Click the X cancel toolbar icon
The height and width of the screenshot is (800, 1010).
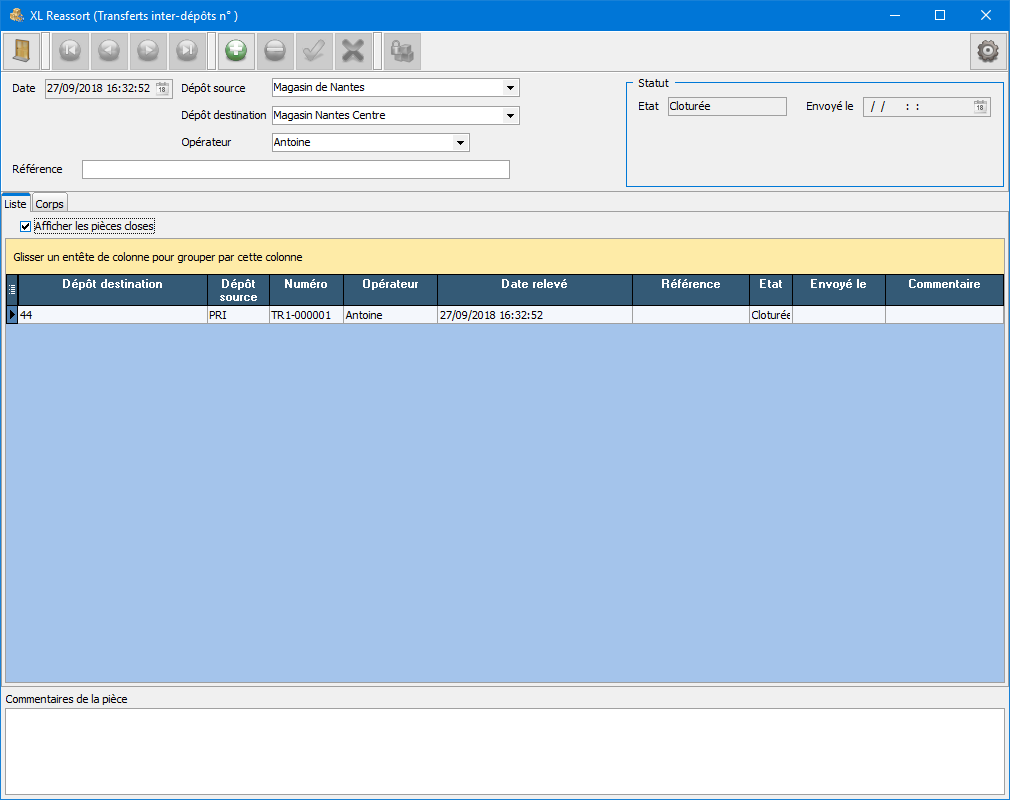[352, 51]
